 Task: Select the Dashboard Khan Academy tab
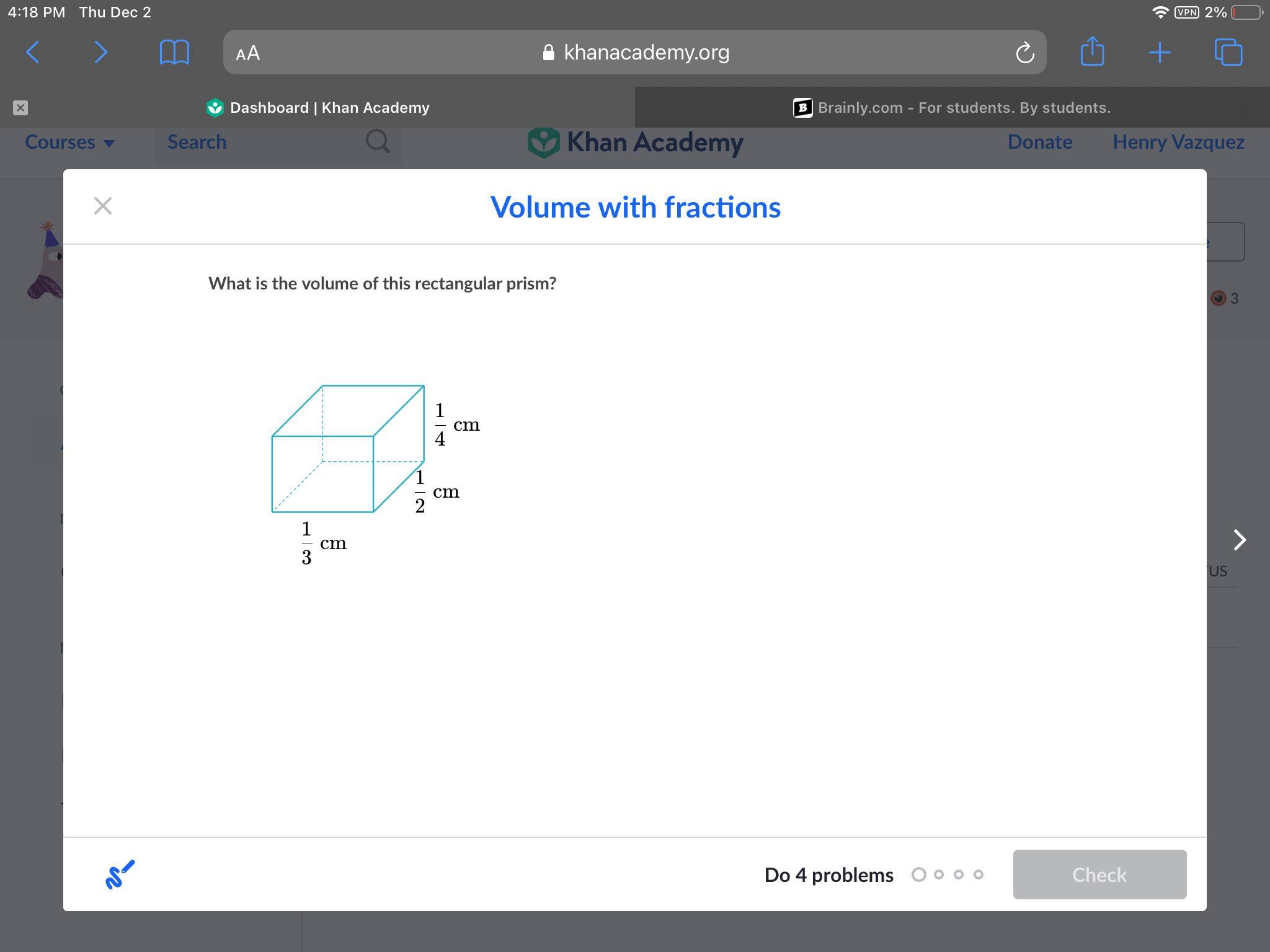[x=317, y=108]
